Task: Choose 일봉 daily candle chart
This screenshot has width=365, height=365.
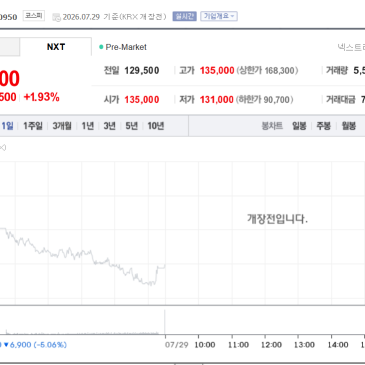Action: 299,126
